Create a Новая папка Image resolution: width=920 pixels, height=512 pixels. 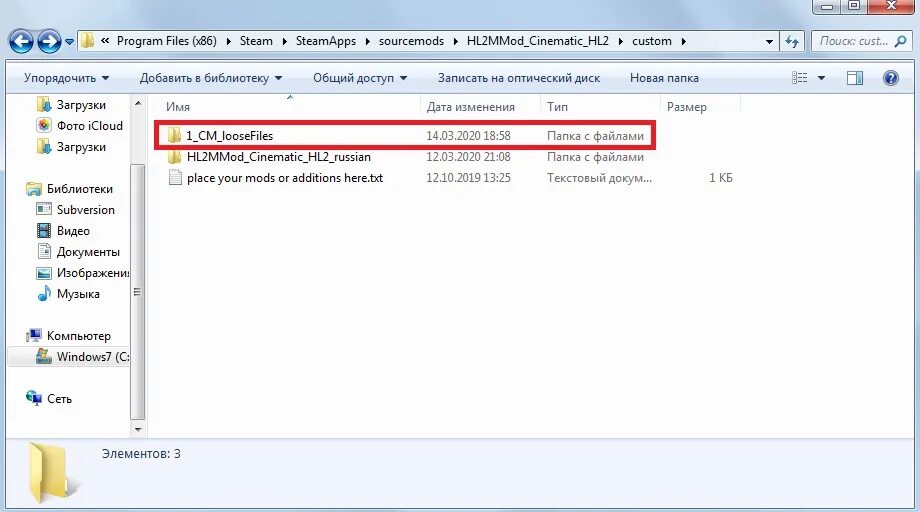[664, 78]
